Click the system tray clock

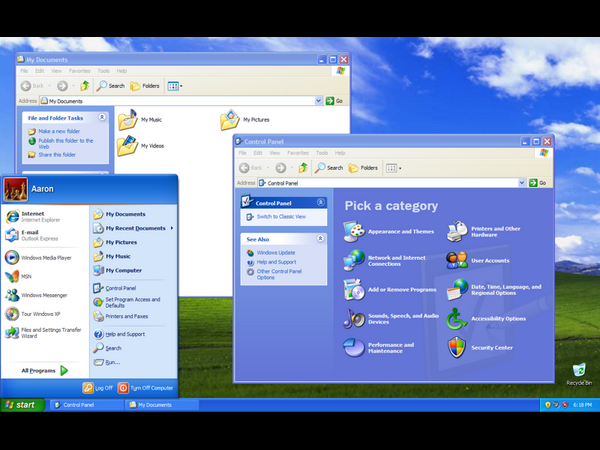click(x=582, y=405)
